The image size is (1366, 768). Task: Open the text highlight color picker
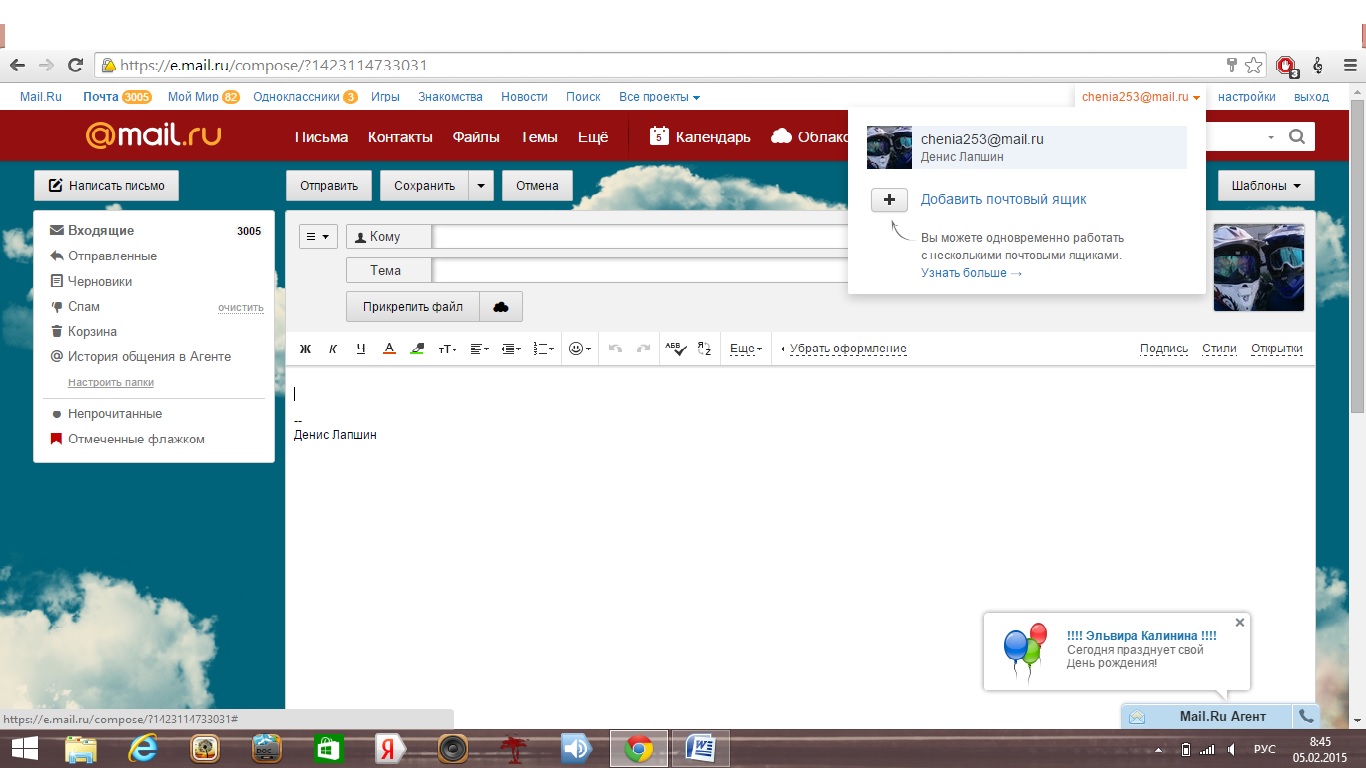tap(417, 349)
